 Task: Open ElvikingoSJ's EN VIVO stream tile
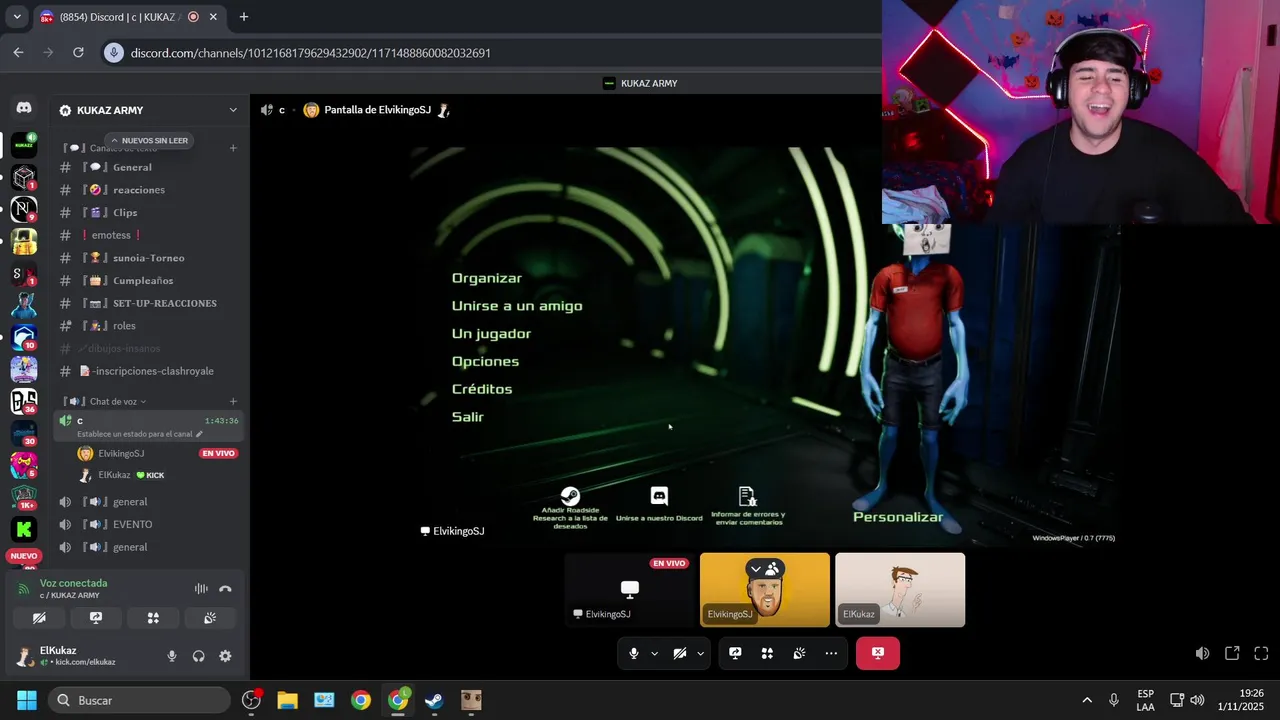(x=630, y=590)
